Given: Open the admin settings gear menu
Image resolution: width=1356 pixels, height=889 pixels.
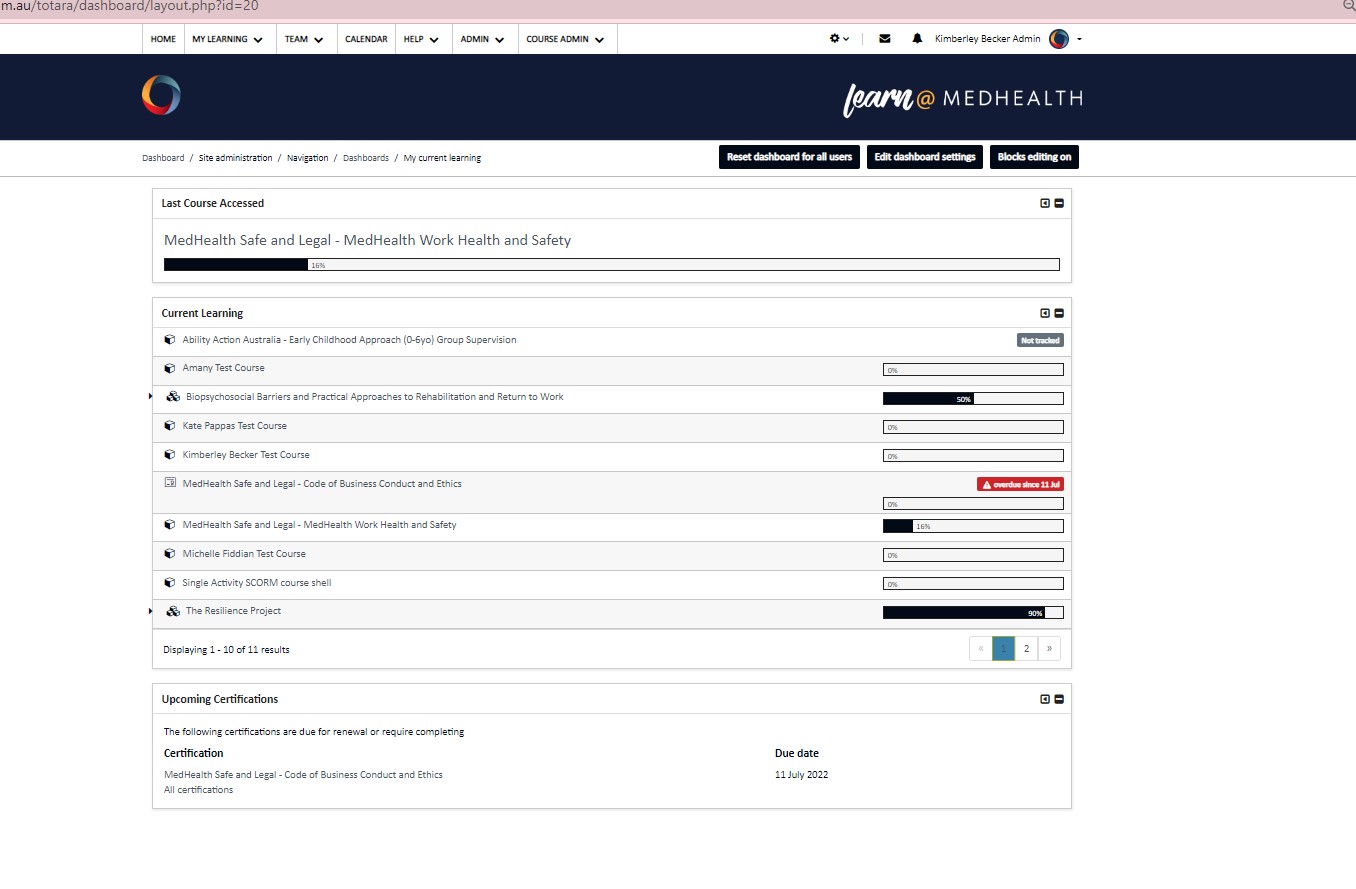Looking at the screenshot, I should click(x=838, y=38).
